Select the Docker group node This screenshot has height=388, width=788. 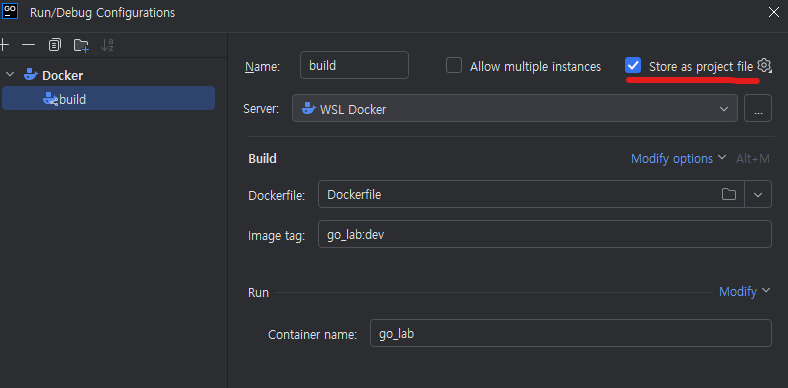coord(62,75)
